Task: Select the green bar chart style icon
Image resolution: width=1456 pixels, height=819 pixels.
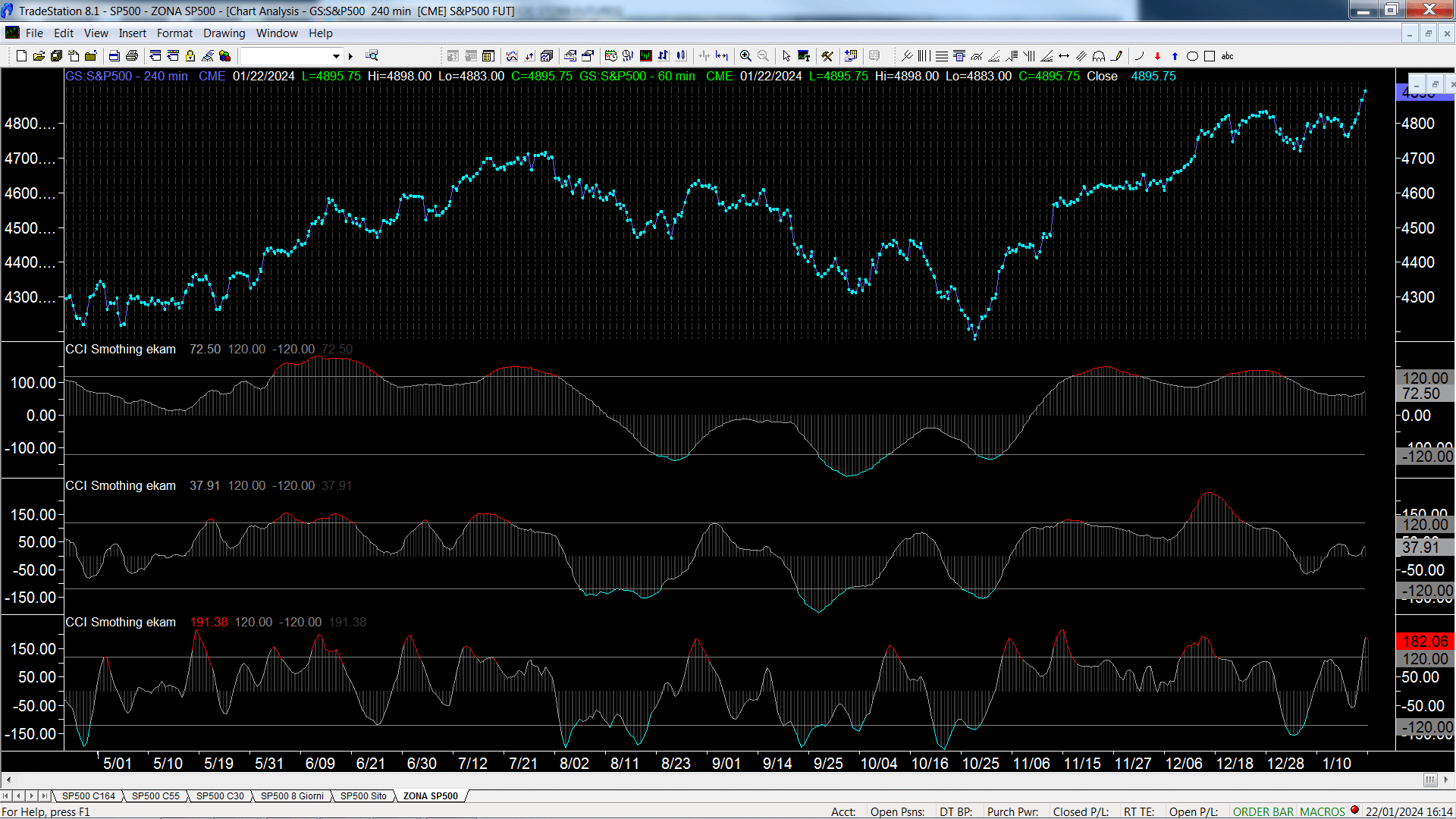Action: [646, 56]
